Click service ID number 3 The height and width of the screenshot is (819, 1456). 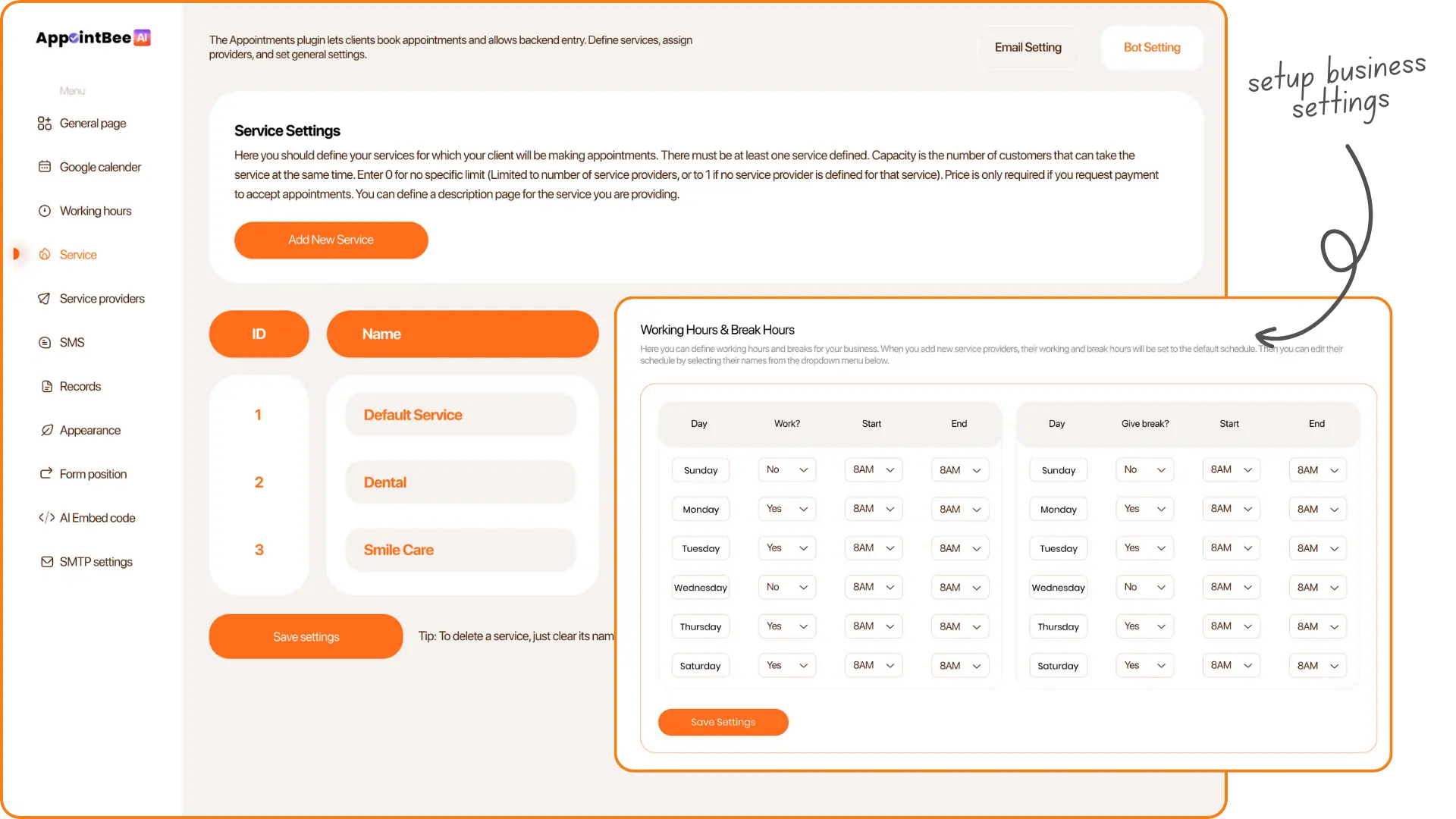pyautogui.click(x=259, y=550)
